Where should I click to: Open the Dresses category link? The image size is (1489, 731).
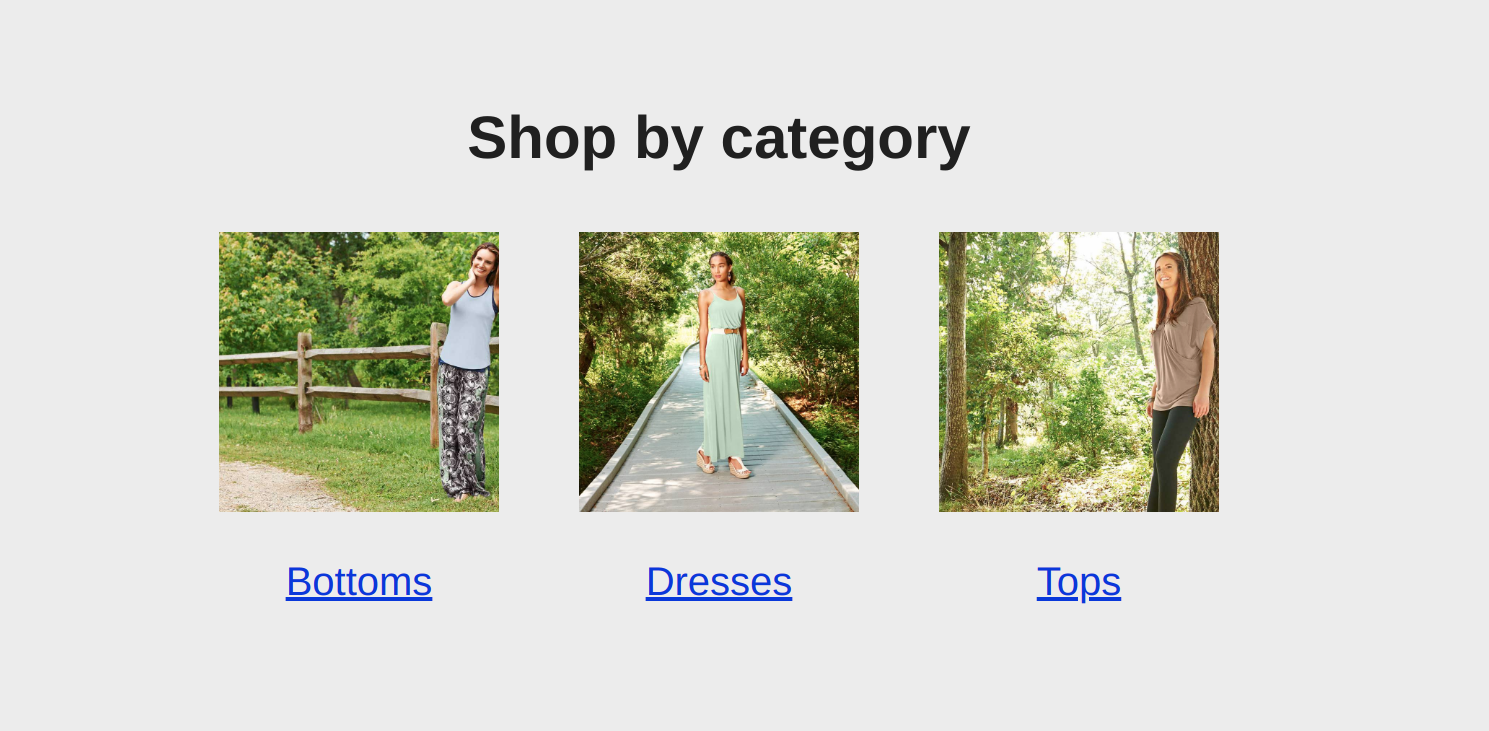click(719, 582)
